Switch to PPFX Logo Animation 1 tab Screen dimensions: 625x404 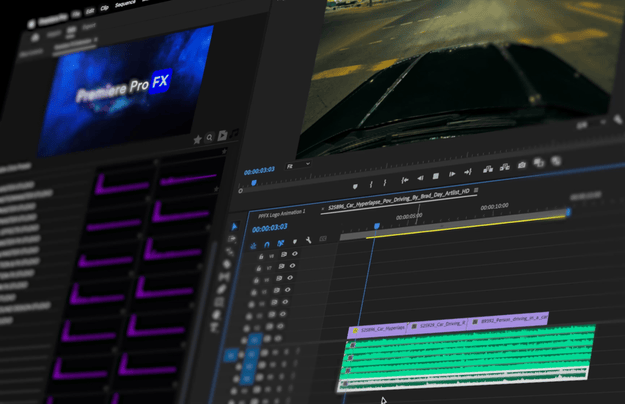click(282, 214)
